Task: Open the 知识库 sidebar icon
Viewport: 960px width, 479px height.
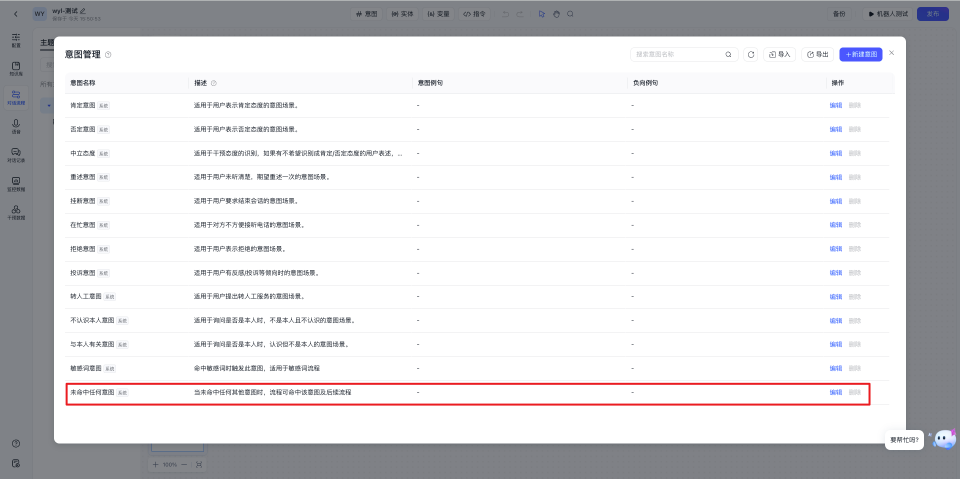Action: [16, 68]
